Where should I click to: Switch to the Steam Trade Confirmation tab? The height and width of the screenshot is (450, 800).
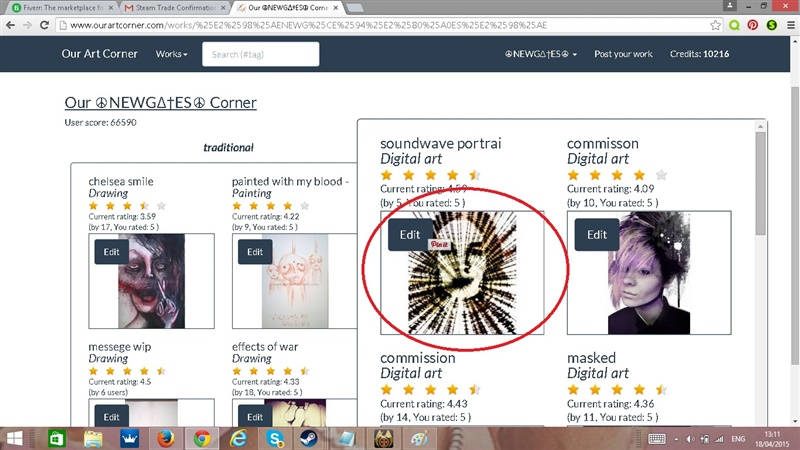coord(173,8)
